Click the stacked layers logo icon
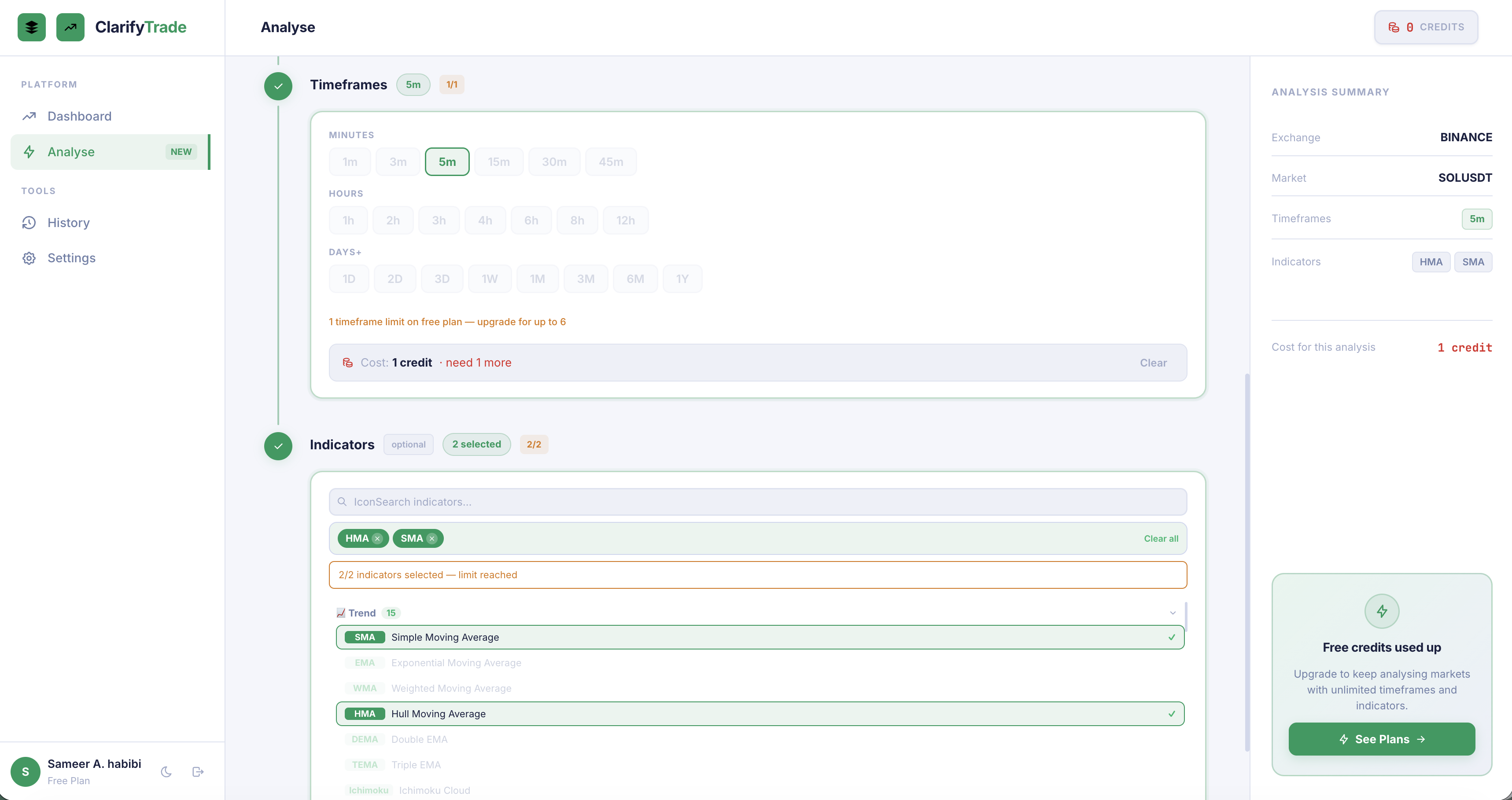 pyautogui.click(x=31, y=27)
